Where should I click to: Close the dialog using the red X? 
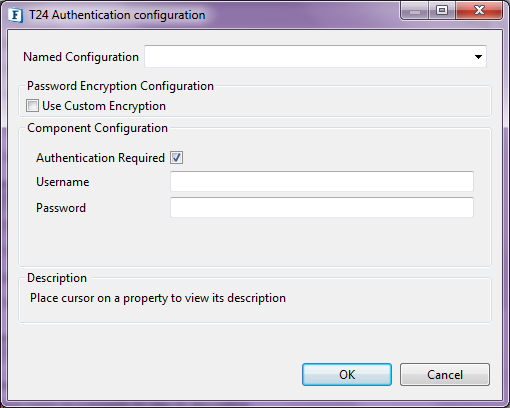point(479,11)
